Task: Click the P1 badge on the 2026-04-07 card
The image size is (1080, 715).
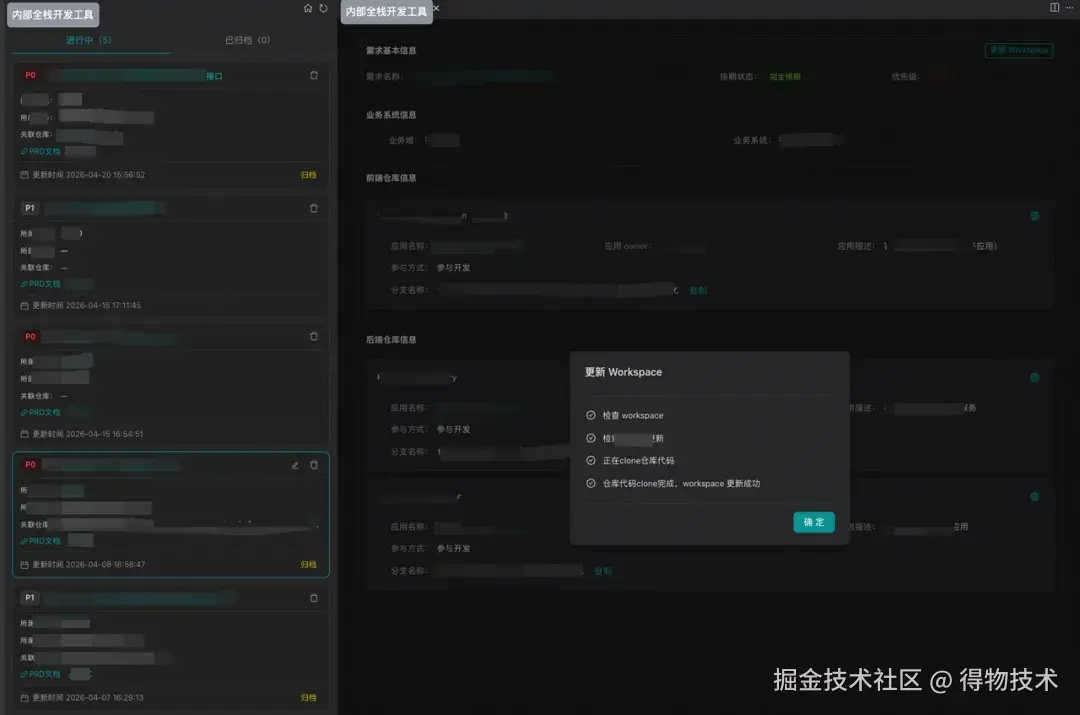Action: (x=30, y=598)
